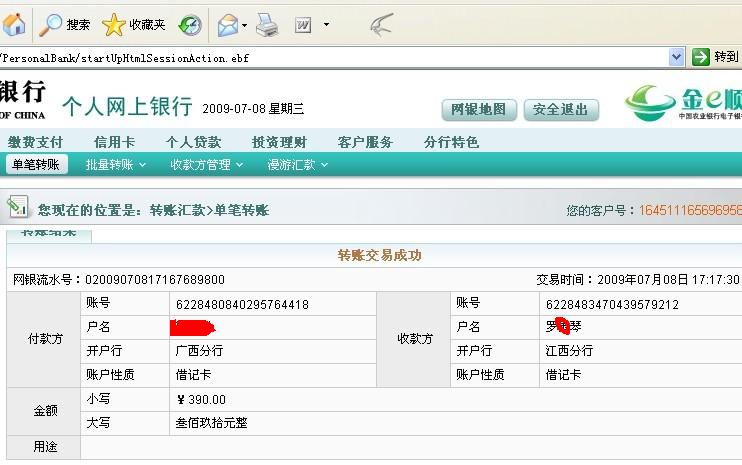The image size is (742, 465).
Task: Click the 用途 cell
Action: tap(44, 447)
